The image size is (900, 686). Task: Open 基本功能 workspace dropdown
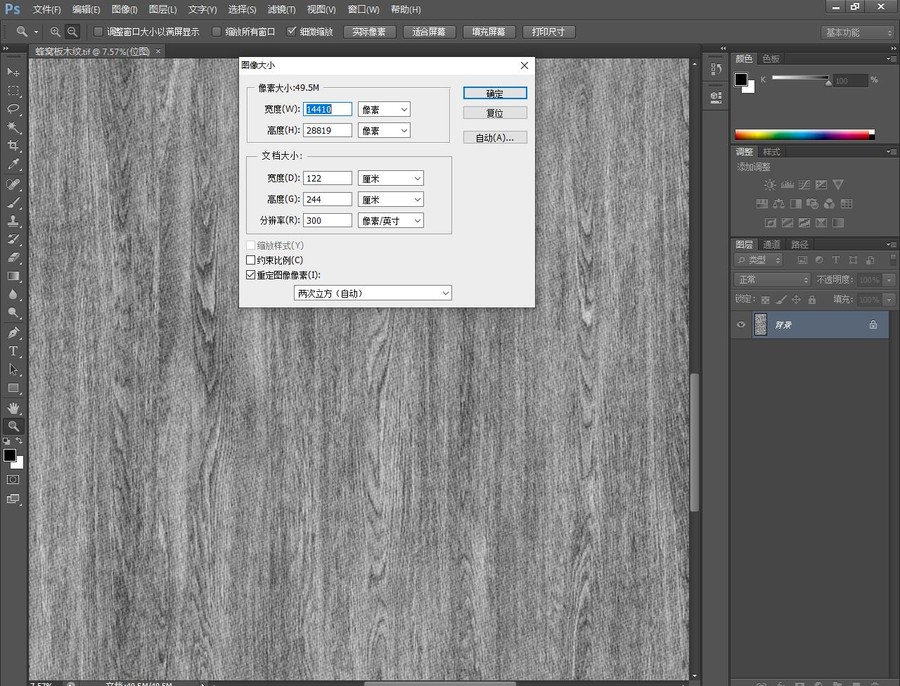point(858,33)
